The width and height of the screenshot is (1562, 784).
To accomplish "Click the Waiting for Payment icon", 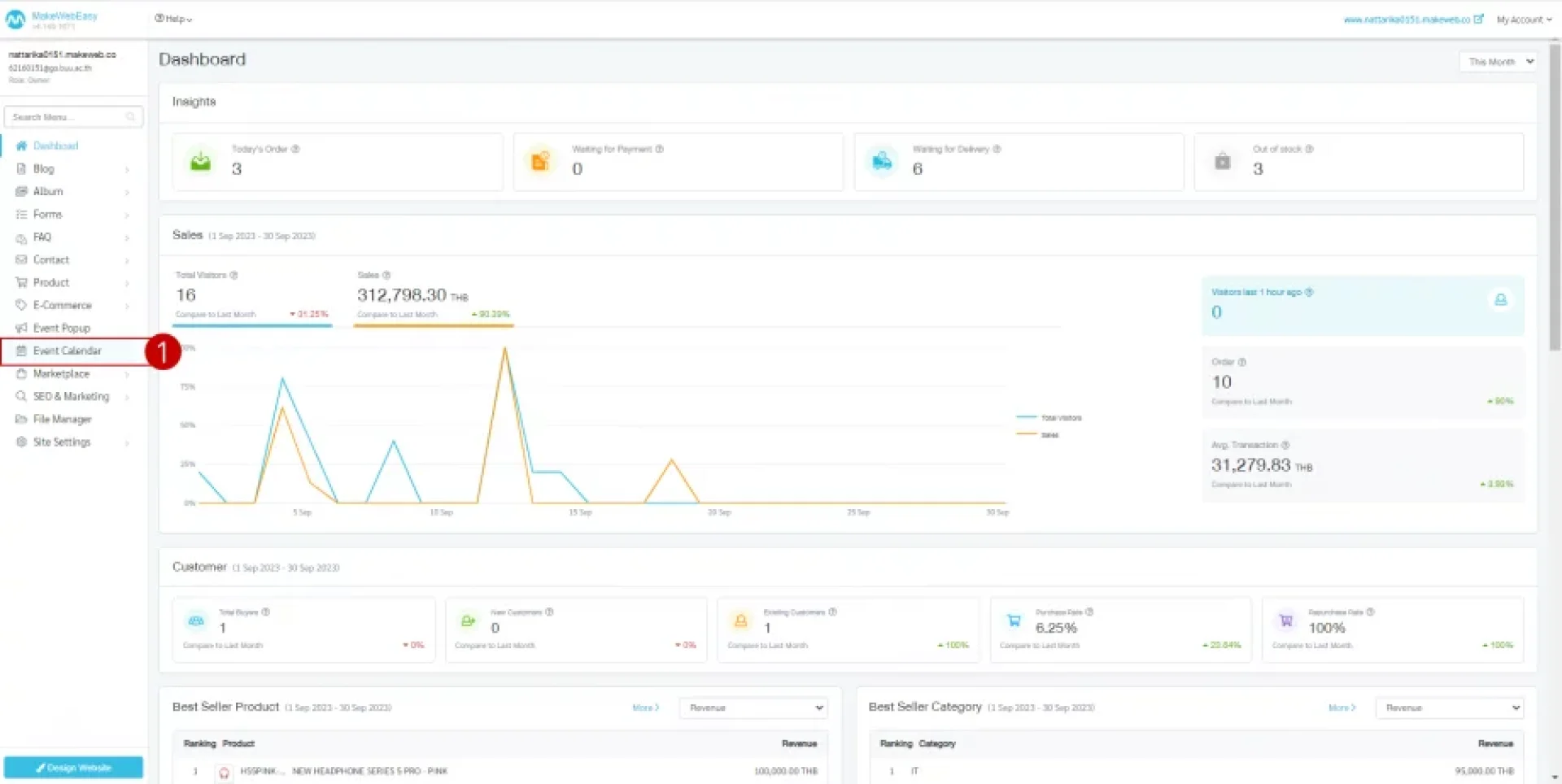I will (540, 161).
